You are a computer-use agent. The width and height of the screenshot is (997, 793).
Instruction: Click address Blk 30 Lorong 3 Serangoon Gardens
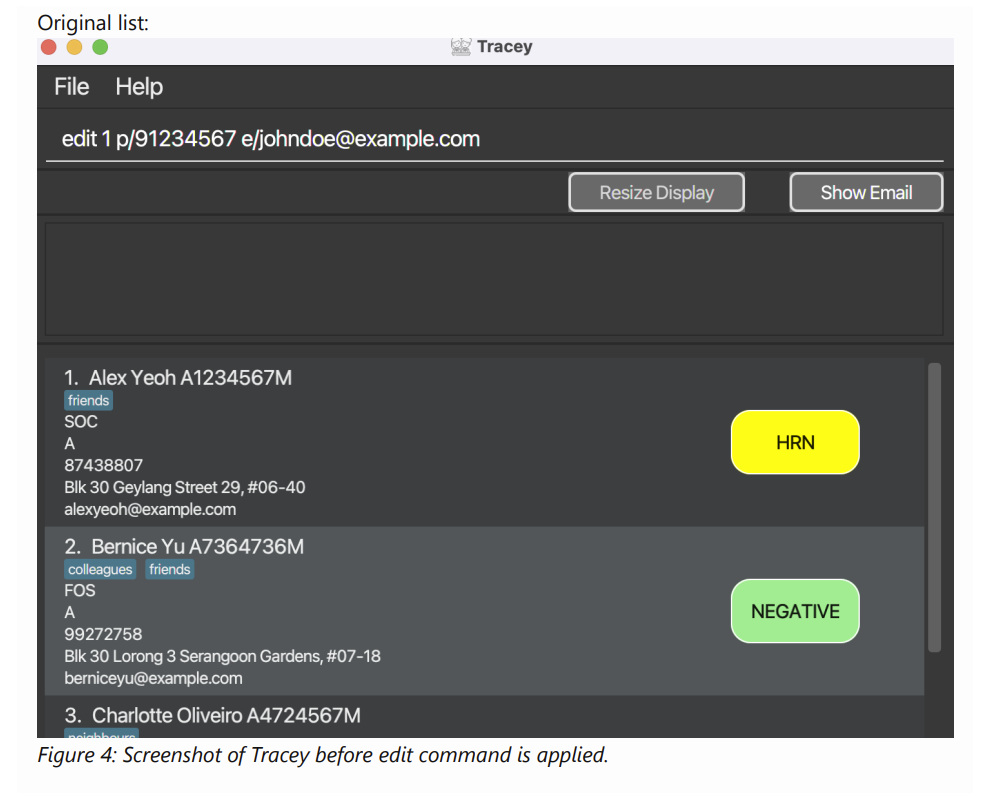coord(222,656)
